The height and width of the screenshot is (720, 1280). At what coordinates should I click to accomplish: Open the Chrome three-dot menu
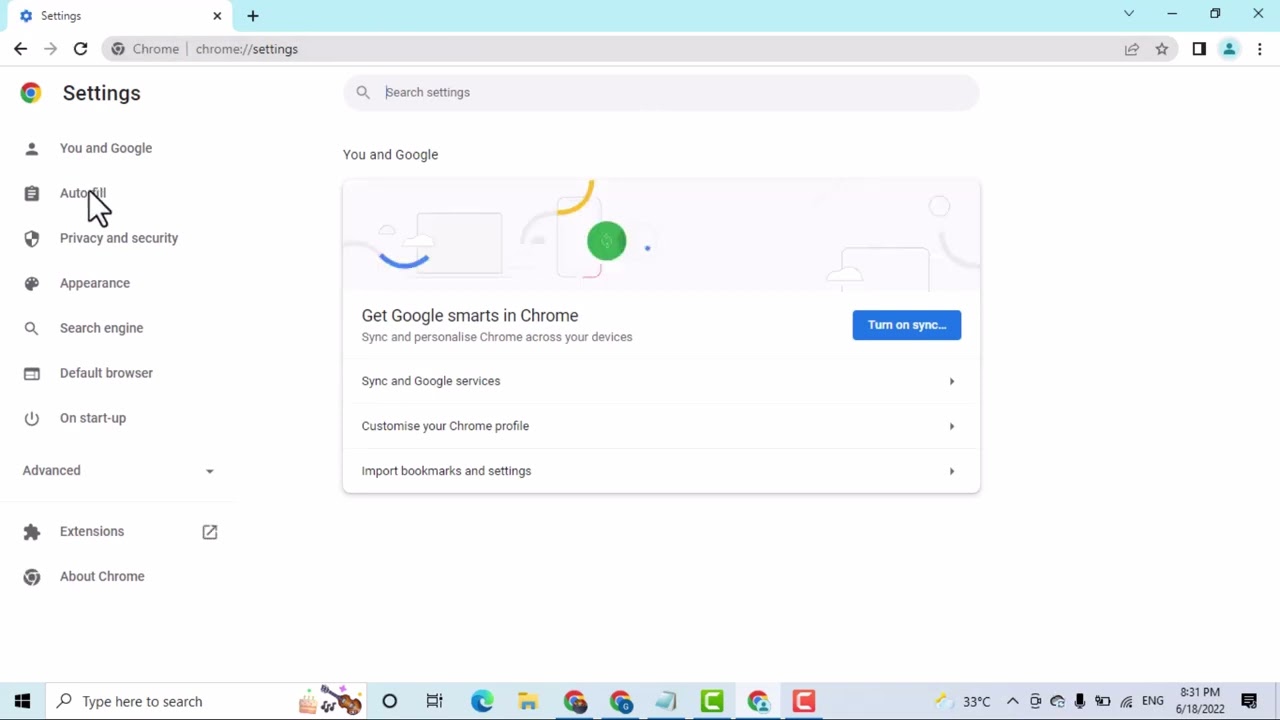(1259, 49)
